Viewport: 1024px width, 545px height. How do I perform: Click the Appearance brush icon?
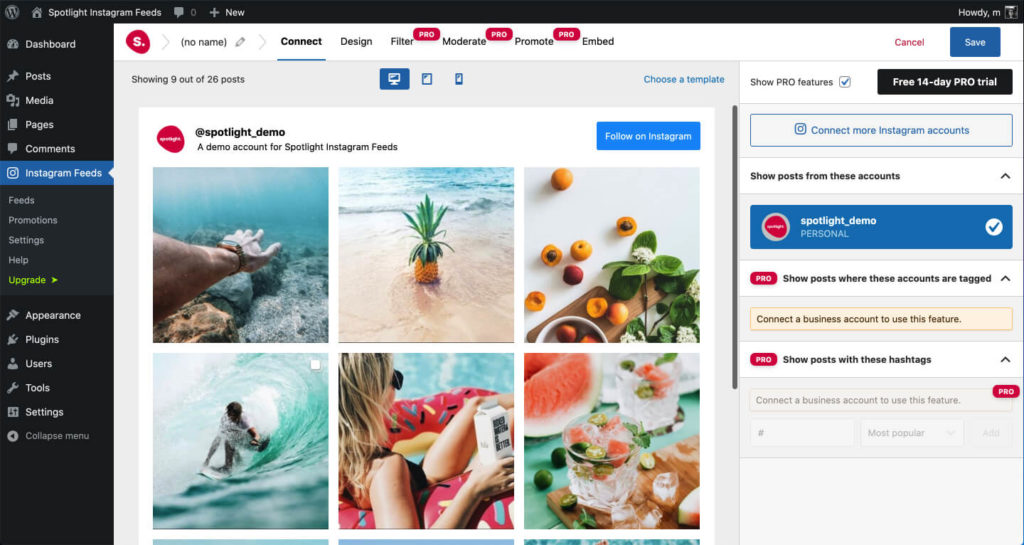click(12, 315)
